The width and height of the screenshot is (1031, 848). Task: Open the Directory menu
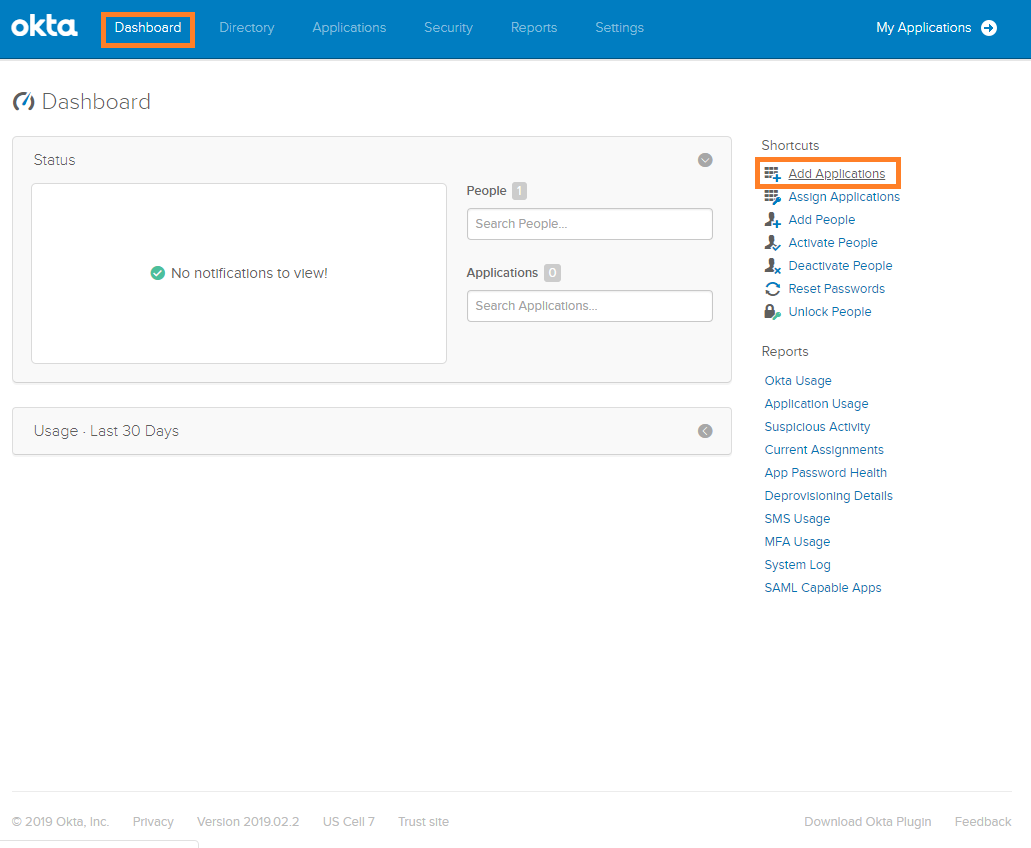click(246, 28)
